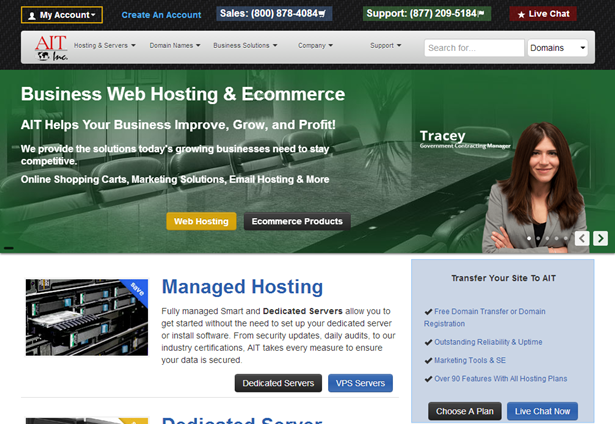The height and width of the screenshot is (424, 615).
Task: Open Free Domain Transfer or Domain Registration link
Action: click(x=485, y=317)
